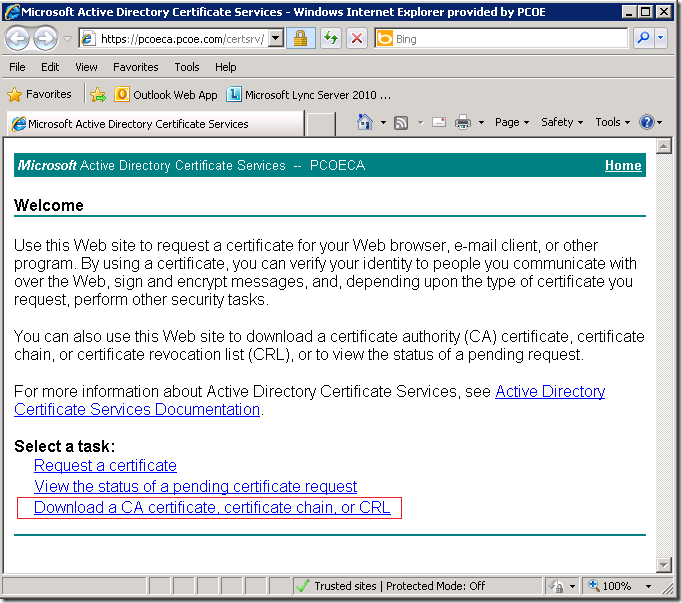Click the 100% zoom level button
Image resolution: width=682 pixels, height=603 pixels.
611,586
